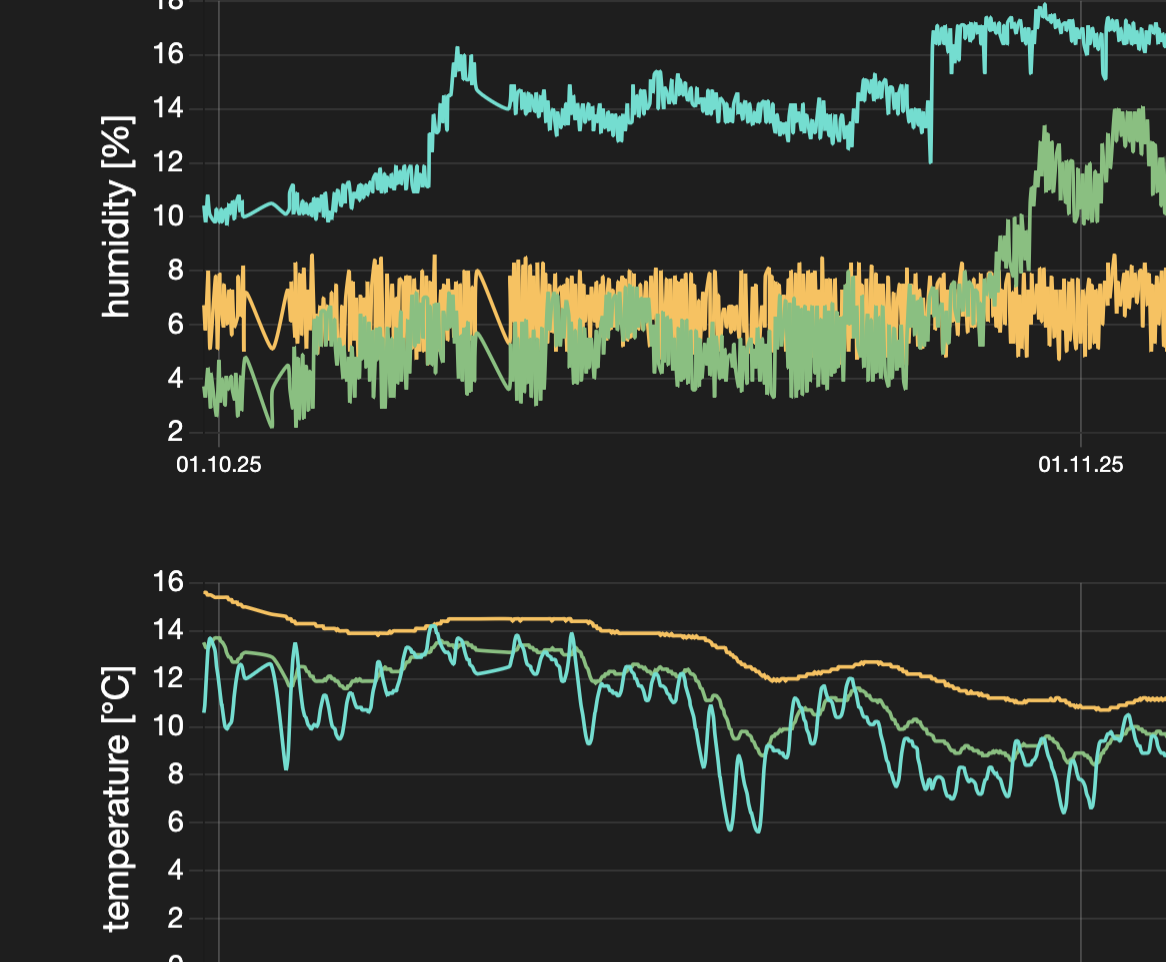The height and width of the screenshot is (962, 1166).
Task: Click the 6 tick on temperature axis
Action: pyautogui.click(x=175, y=822)
